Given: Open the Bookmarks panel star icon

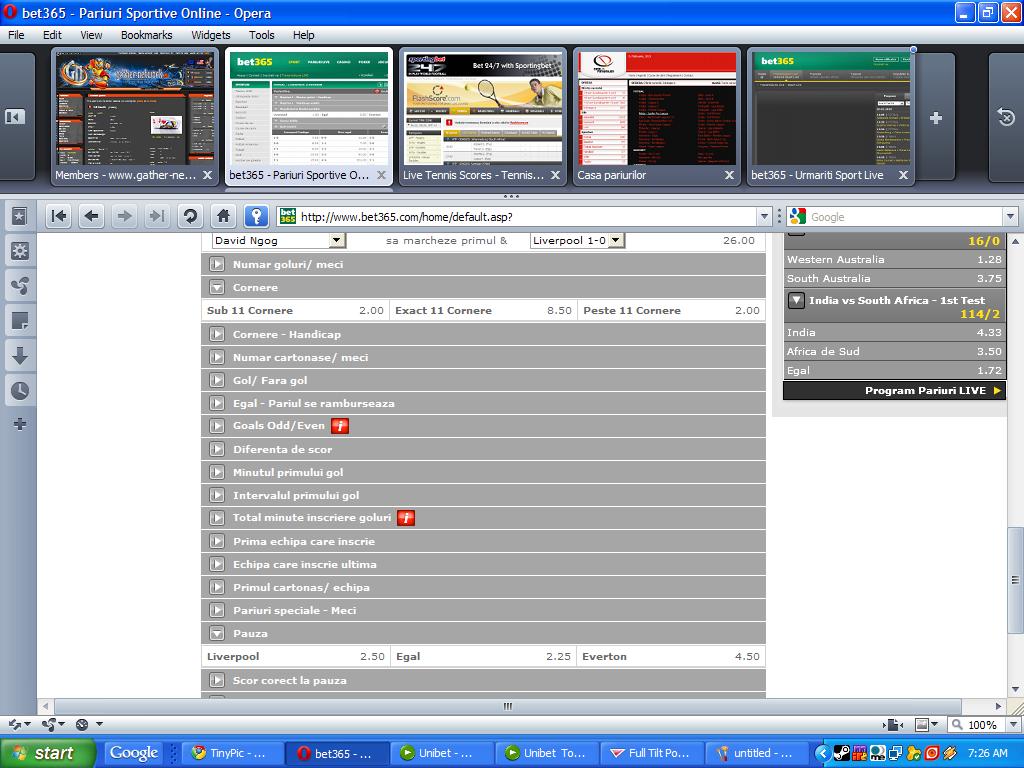Looking at the screenshot, I should tap(20, 216).
